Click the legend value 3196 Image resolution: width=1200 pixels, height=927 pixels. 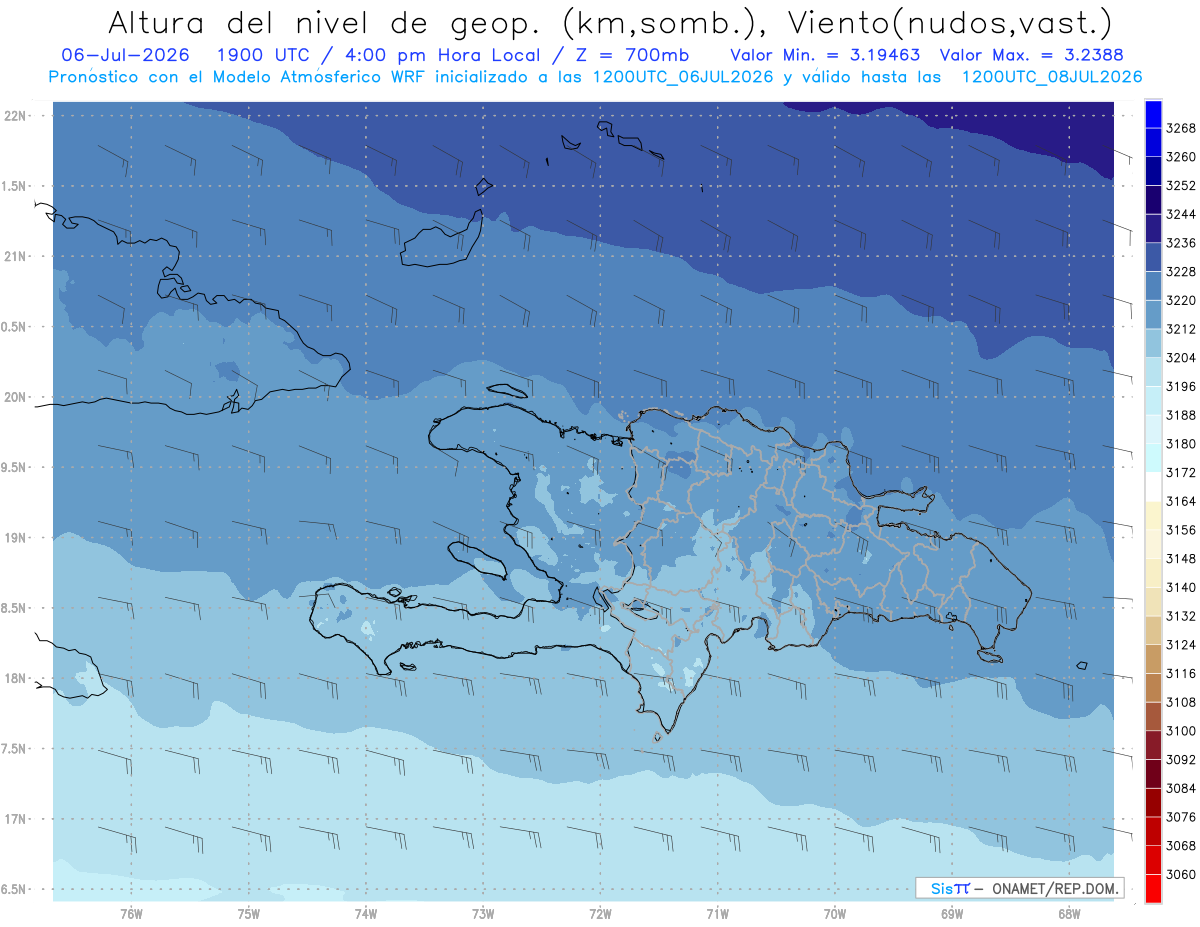pyautogui.click(x=1180, y=386)
